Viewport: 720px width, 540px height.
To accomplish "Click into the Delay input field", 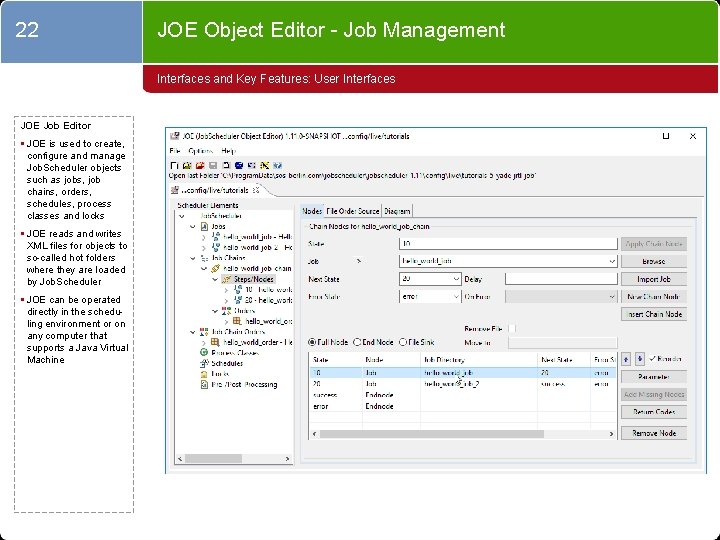I will pyautogui.click(x=561, y=279).
